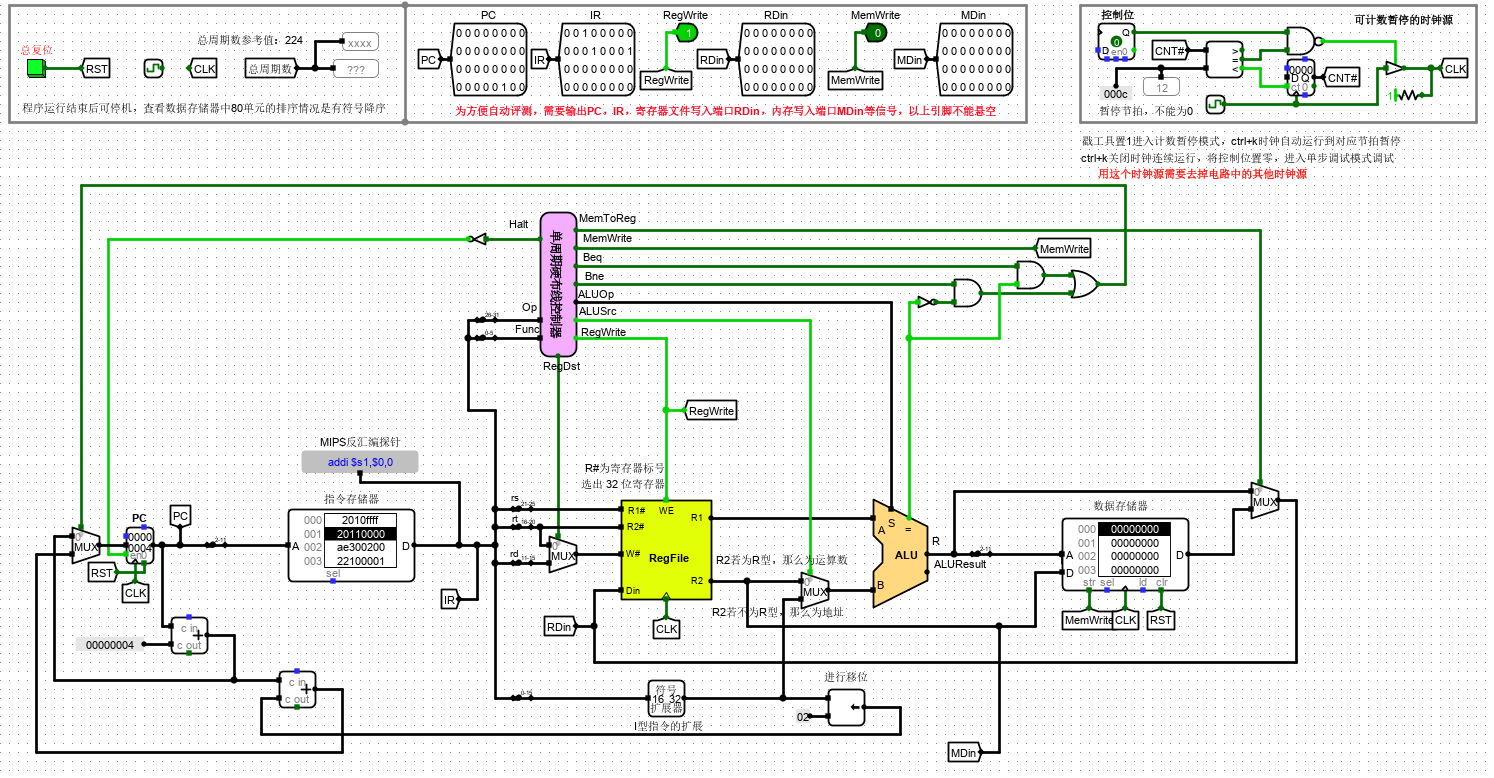
Task: Select the 000c pause-beat constant
Action: (x=1115, y=94)
